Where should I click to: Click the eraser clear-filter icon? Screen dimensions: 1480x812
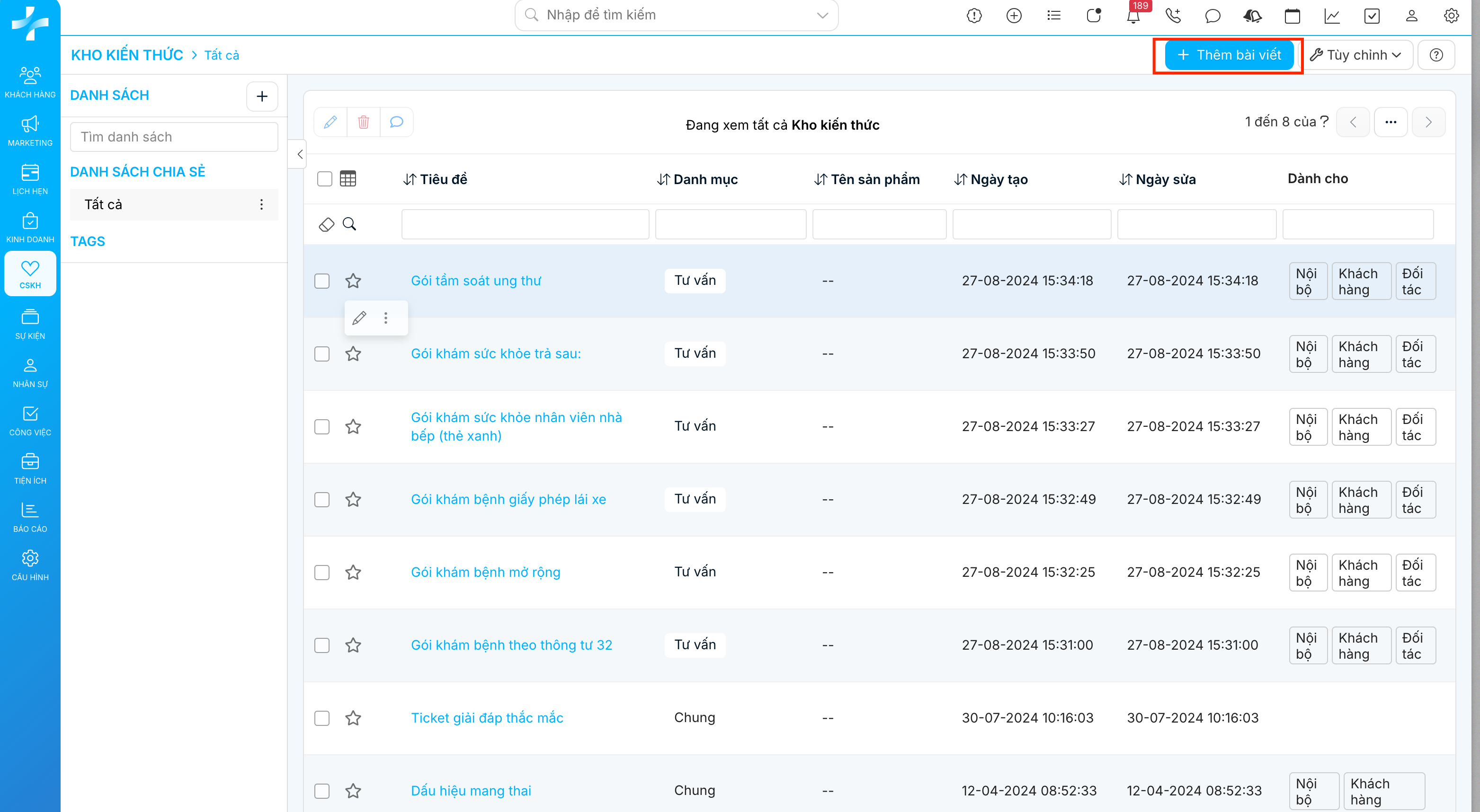[x=326, y=224]
